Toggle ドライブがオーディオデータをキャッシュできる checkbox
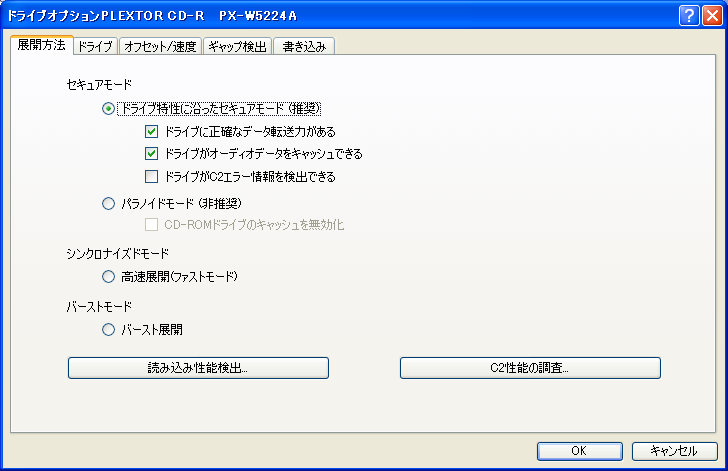Viewport: 728px width, 471px height. coord(152,154)
